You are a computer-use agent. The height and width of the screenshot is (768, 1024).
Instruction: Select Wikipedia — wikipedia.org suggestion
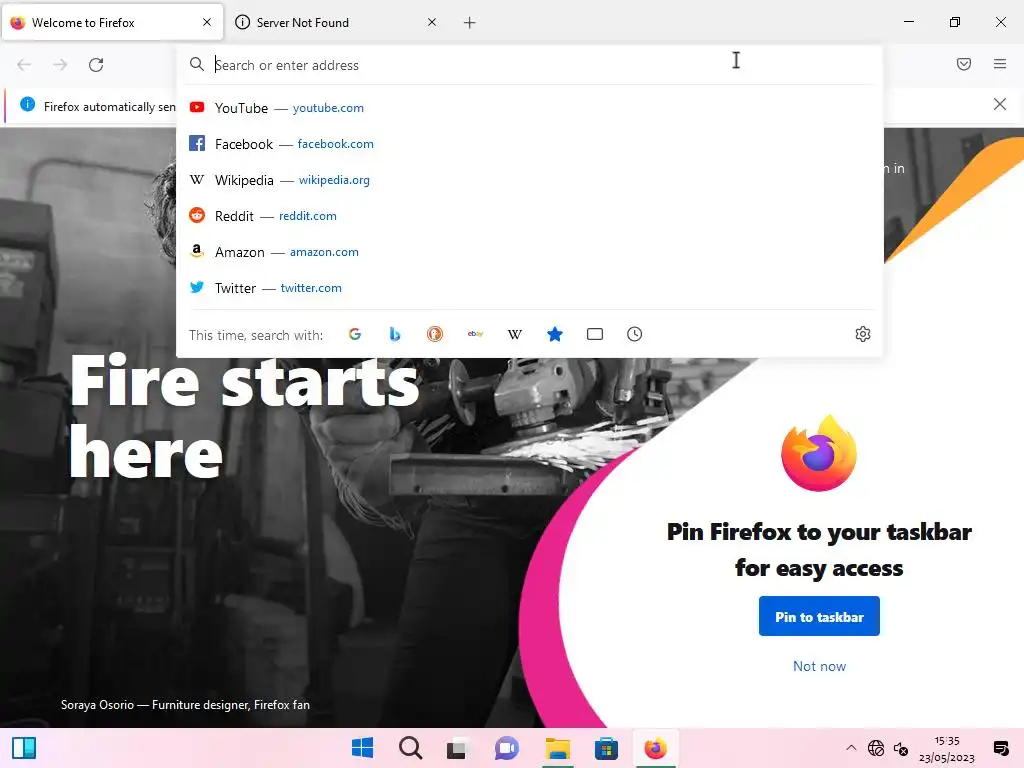(x=530, y=180)
